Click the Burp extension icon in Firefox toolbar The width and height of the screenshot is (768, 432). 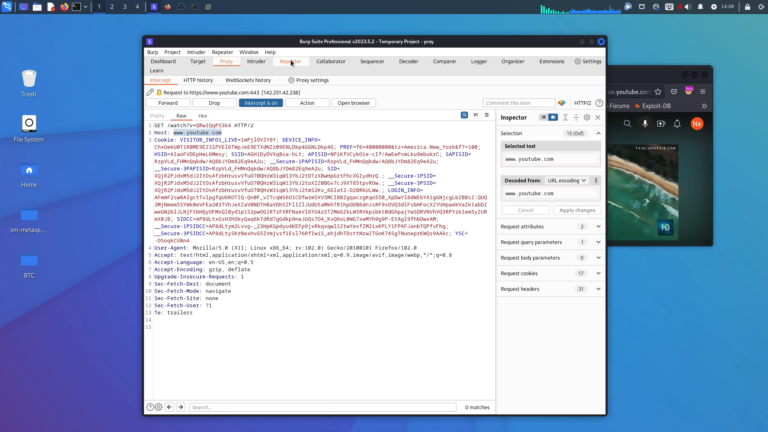689,91
